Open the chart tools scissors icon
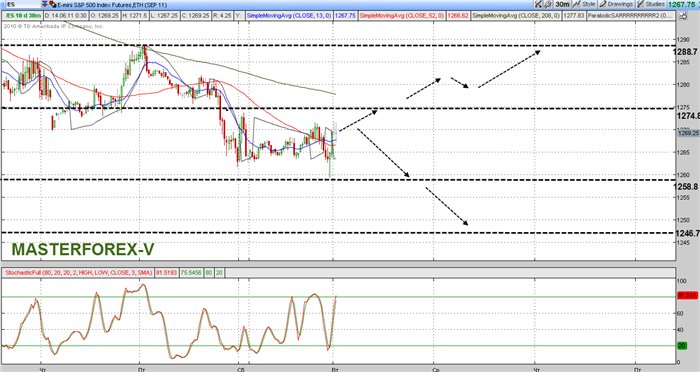Screen dimensions: 700x372 pyautogui.click(x=538, y=4)
